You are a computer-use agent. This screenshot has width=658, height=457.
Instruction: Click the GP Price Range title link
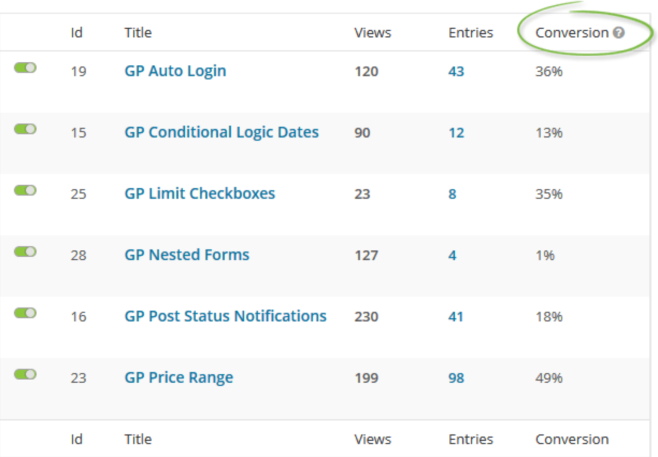click(x=178, y=377)
